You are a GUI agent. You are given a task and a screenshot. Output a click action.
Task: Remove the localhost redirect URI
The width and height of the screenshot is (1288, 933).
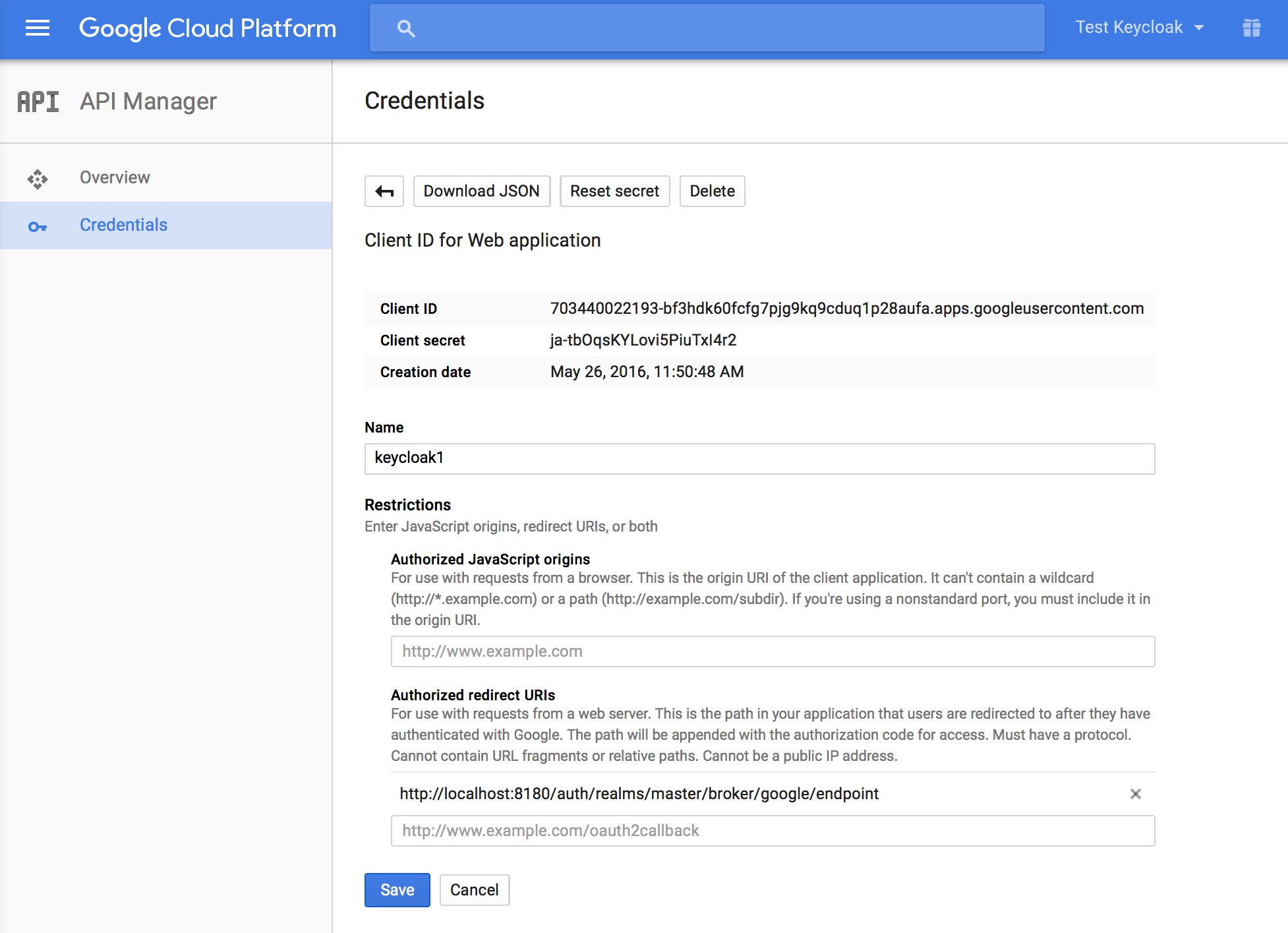click(1135, 794)
